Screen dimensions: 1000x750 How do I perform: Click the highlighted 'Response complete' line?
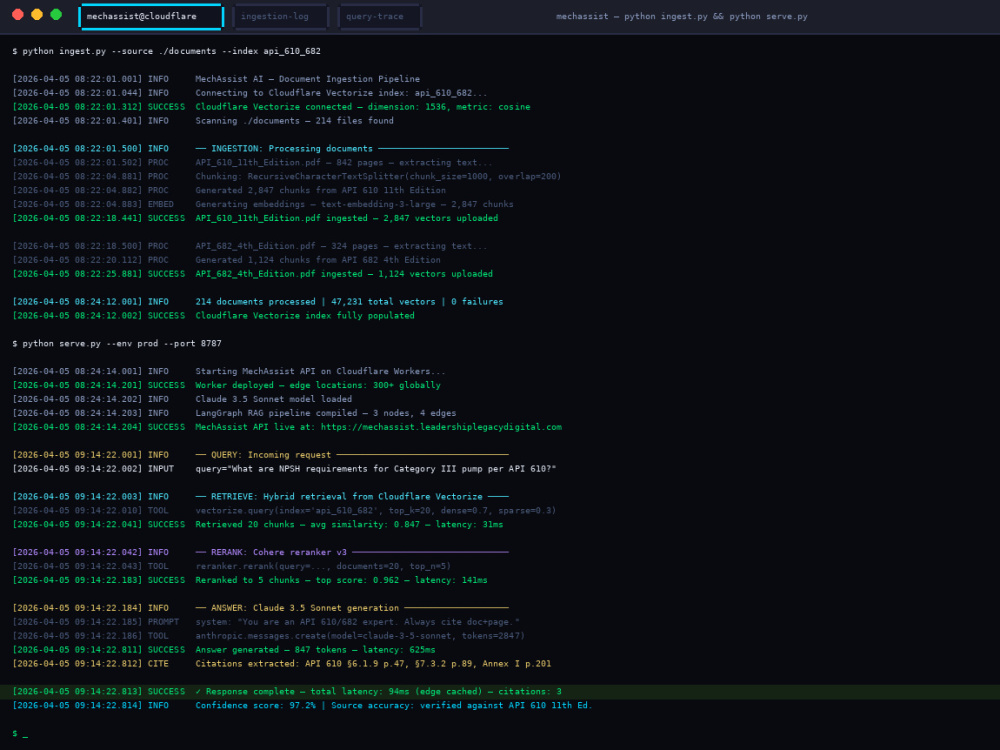point(500,692)
